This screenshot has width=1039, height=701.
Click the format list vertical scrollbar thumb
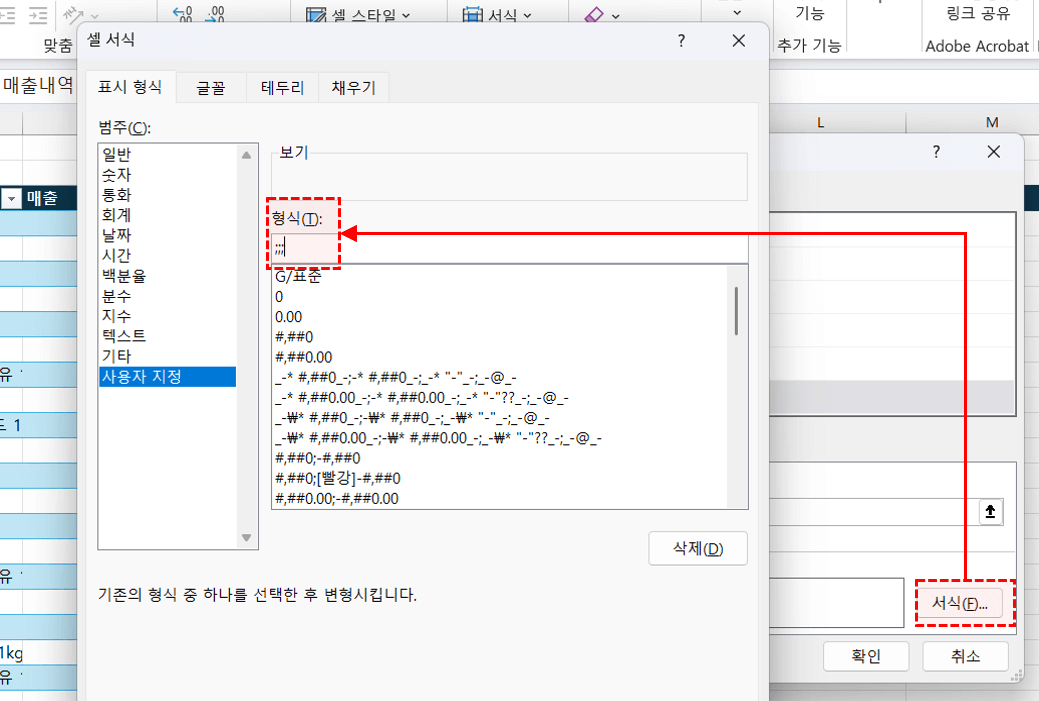pos(737,310)
